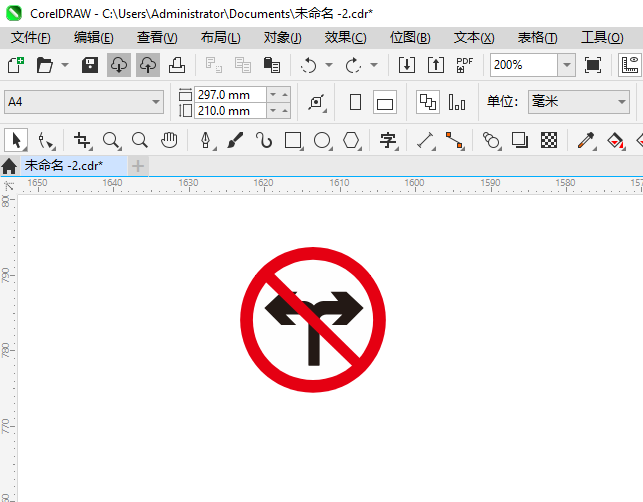Increase page width with up stepper
Image resolution: width=643 pixels, height=502 pixels.
pyautogui.click(x=285, y=95)
